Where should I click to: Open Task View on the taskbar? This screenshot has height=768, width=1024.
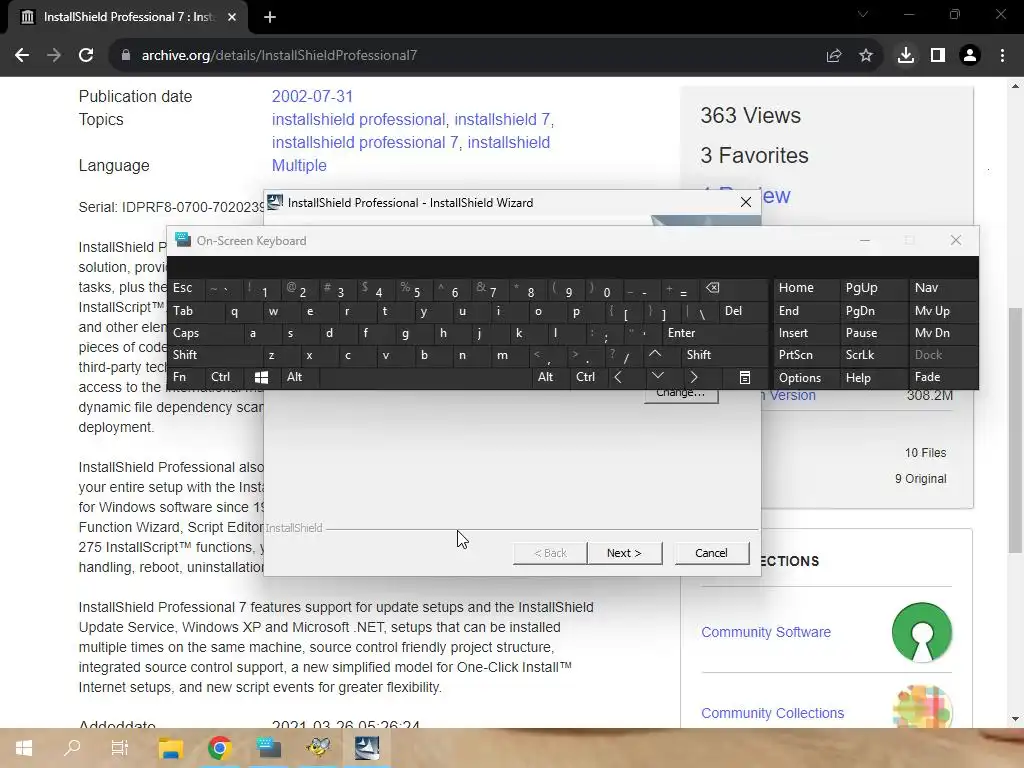120,748
